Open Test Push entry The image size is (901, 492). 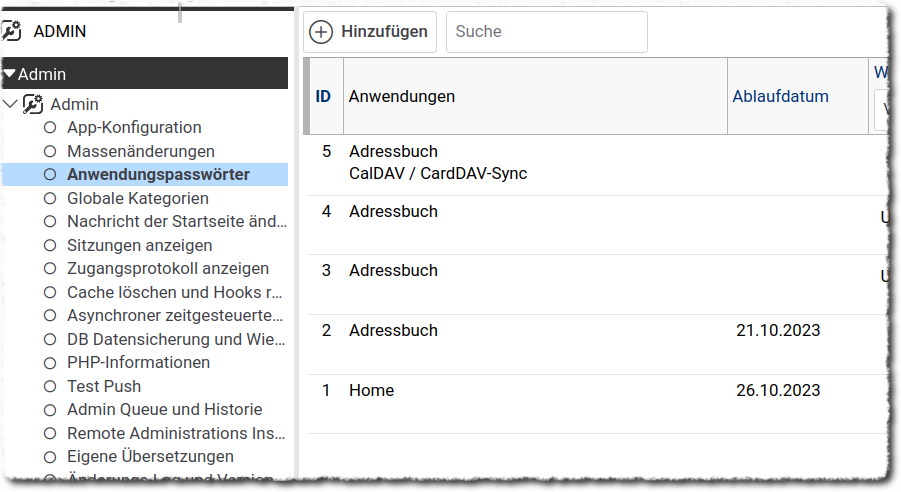[x=104, y=386]
